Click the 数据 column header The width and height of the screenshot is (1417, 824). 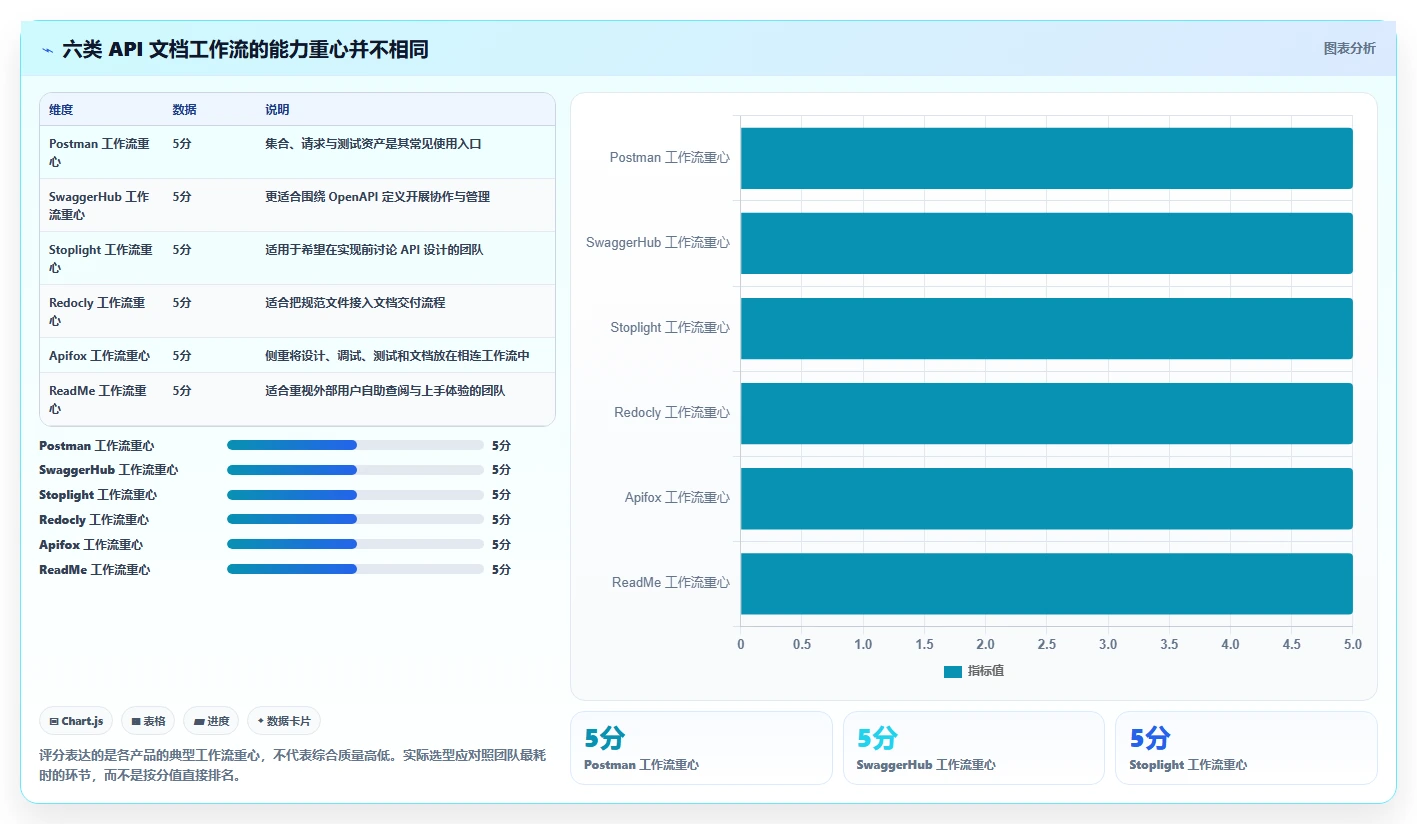point(184,110)
